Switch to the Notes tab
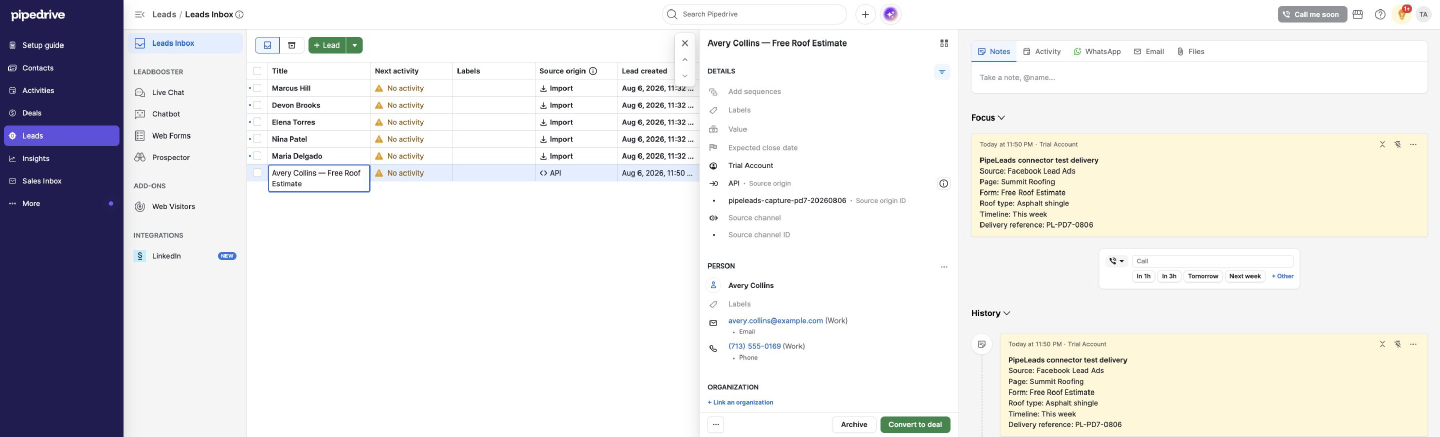The height and width of the screenshot is (437, 1440). coord(994,51)
